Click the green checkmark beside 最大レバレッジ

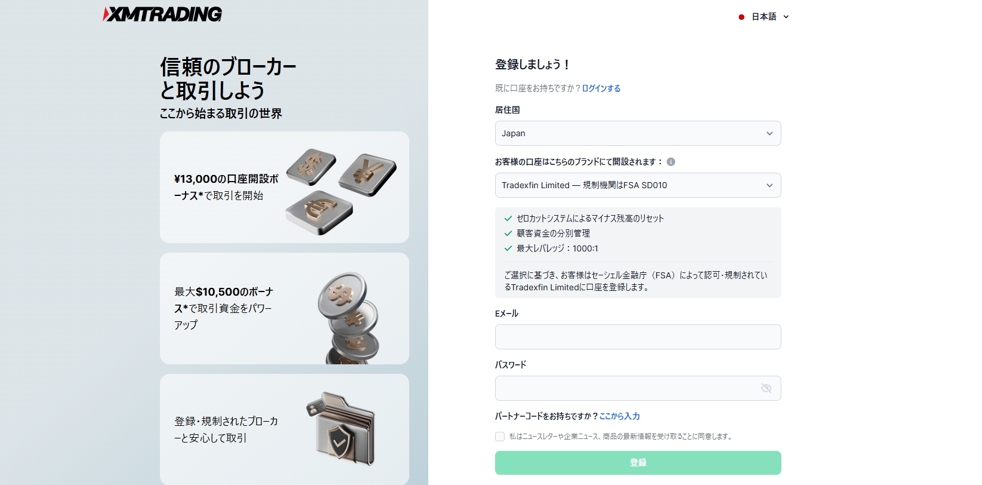508,249
